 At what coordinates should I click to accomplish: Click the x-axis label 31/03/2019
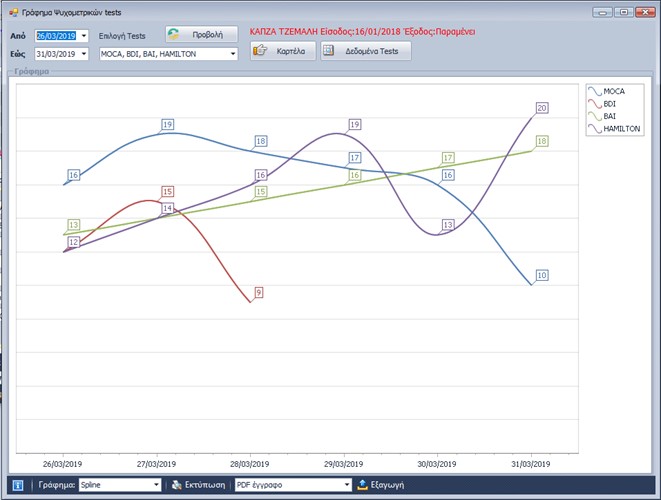[x=531, y=465]
